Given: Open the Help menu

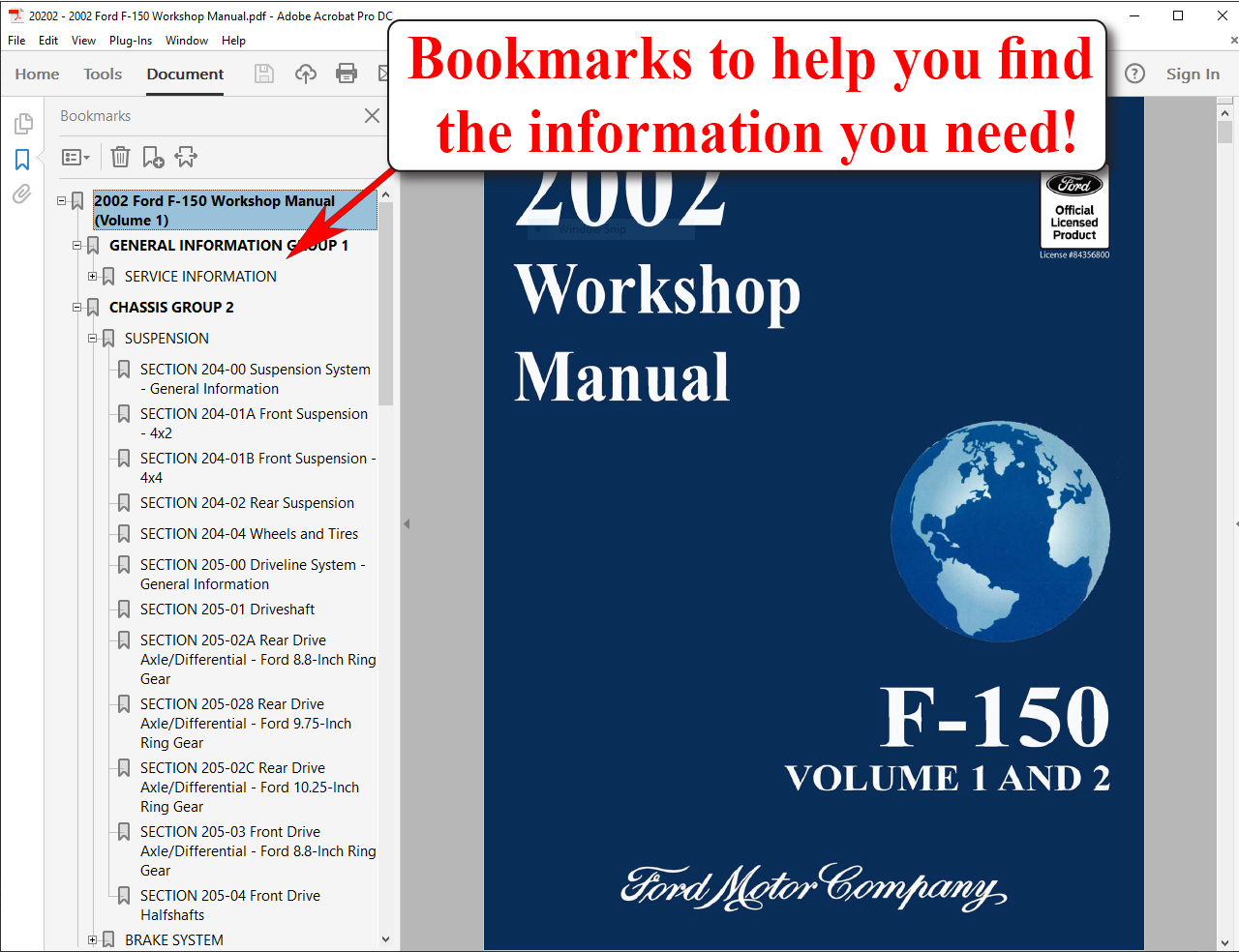Looking at the screenshot, I should [x=233, y=41].
